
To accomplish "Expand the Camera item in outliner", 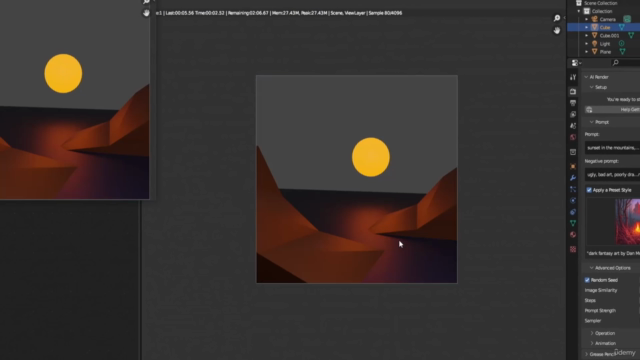I will coord(587,19).
